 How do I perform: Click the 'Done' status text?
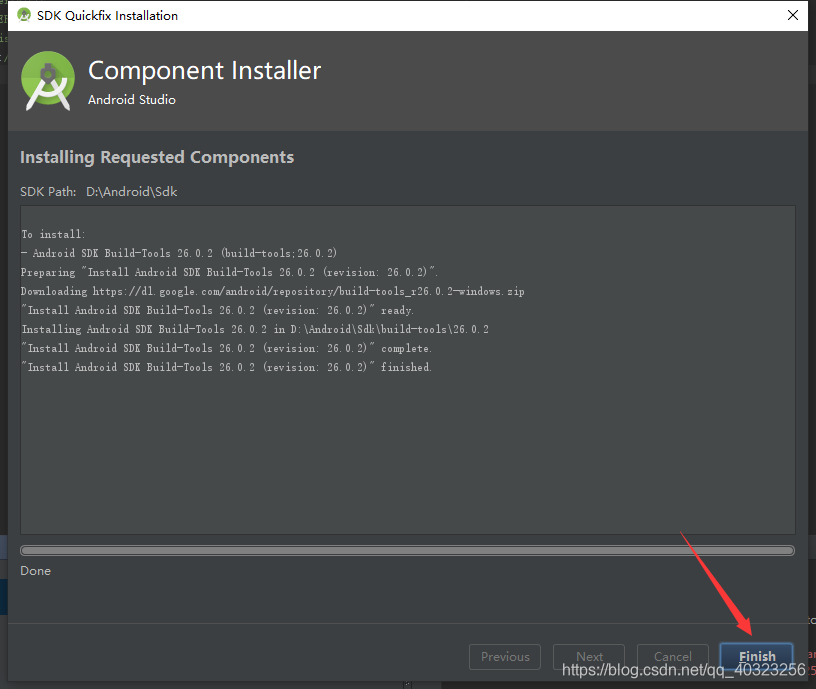35,571
